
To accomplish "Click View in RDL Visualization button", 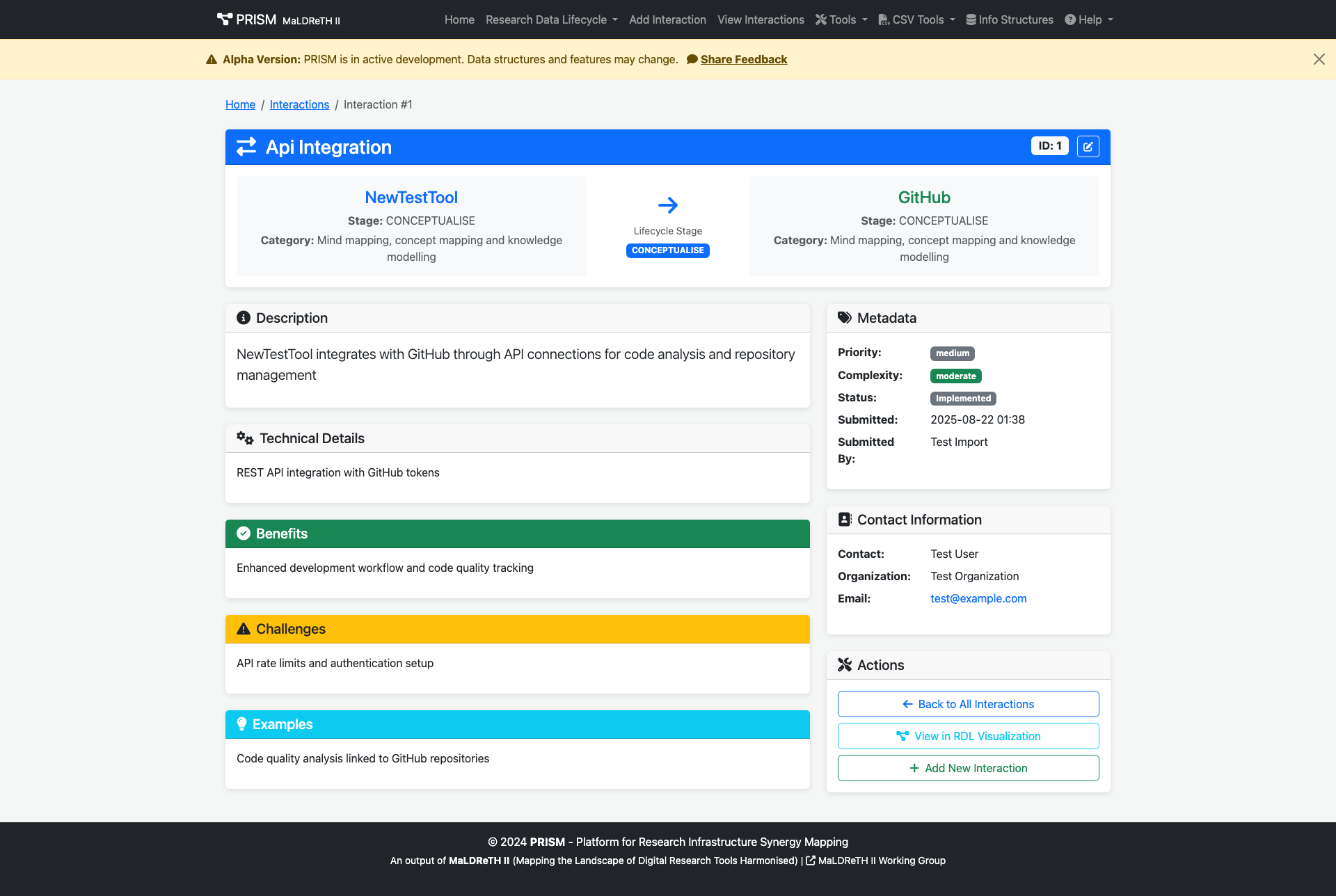I will coord(968,736).
